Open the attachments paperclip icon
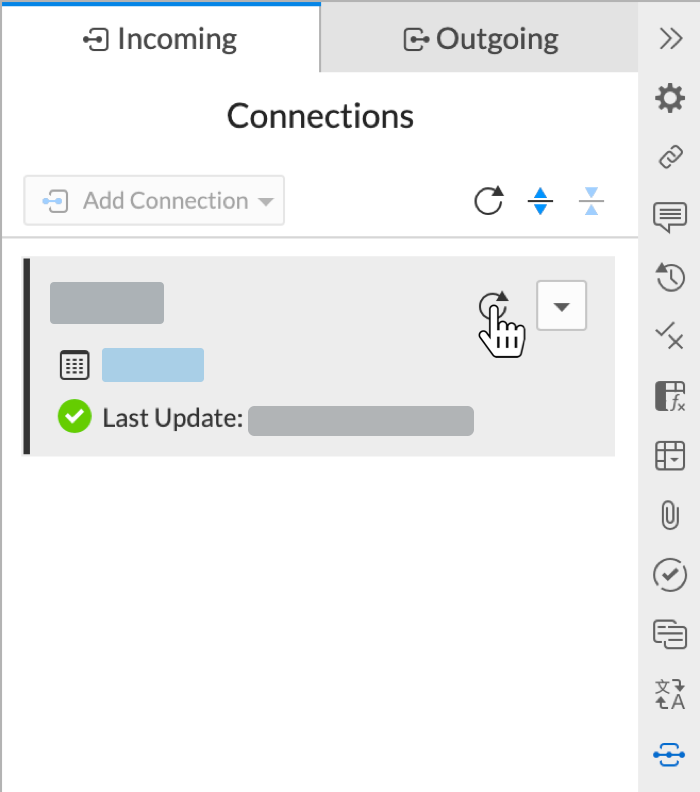This screenshot has height=792, width=700. pyautogui.click(x=669, y=515)
